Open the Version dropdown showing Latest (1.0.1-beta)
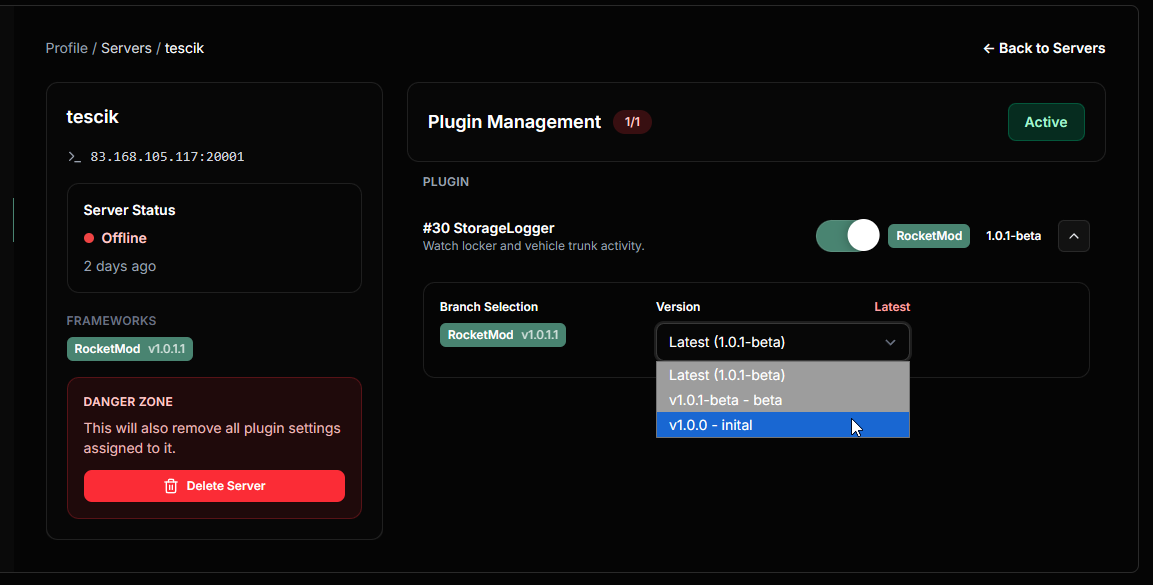This screenshot has width=1153, height=585. click(x=782, y=342)
